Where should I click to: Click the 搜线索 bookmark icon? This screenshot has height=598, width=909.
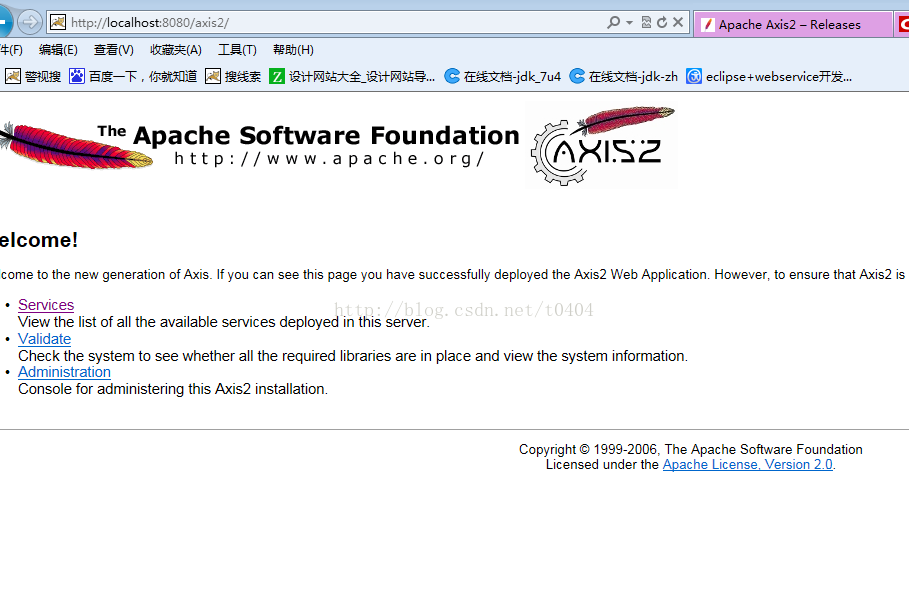coord(213,76)
